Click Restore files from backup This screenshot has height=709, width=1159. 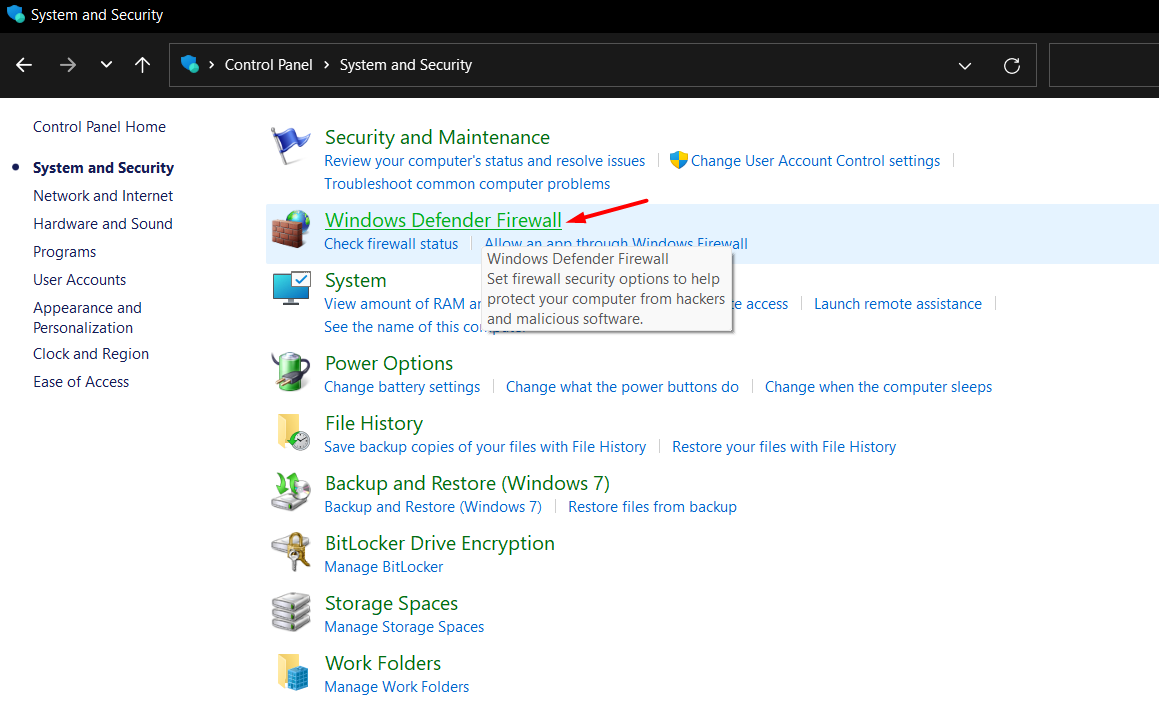click(x=652, y=507)
